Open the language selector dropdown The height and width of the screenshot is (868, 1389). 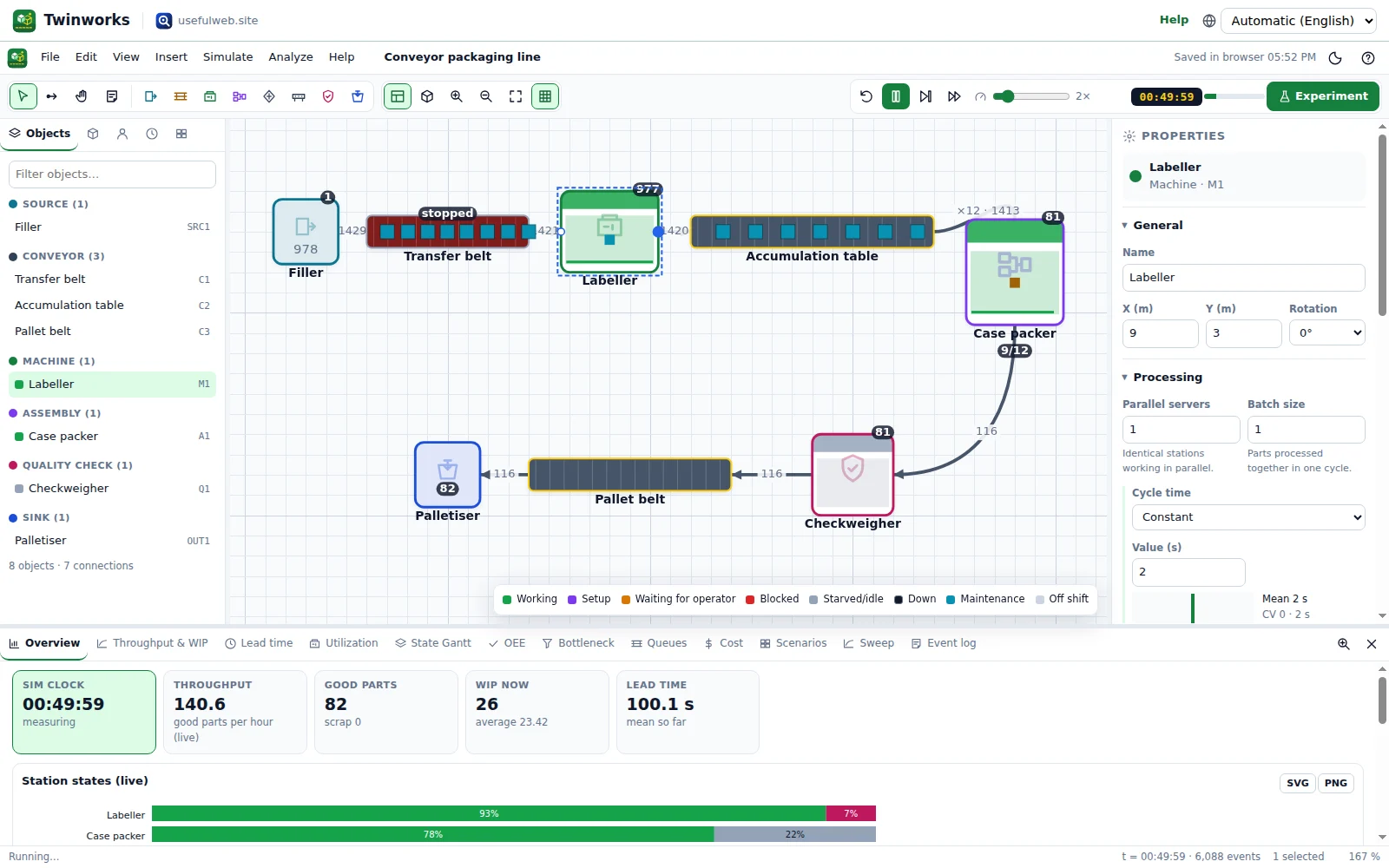[1299, 21]
